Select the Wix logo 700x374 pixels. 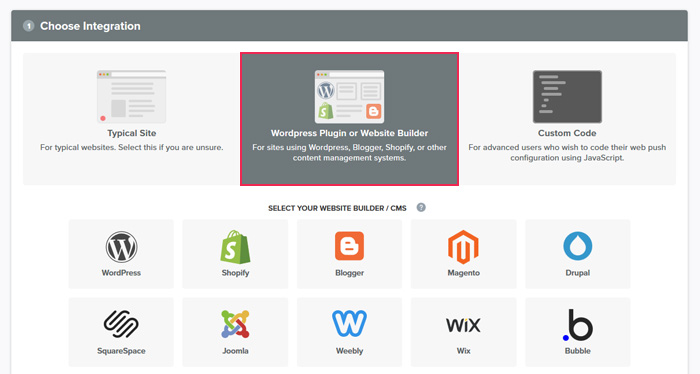(463, 324)
